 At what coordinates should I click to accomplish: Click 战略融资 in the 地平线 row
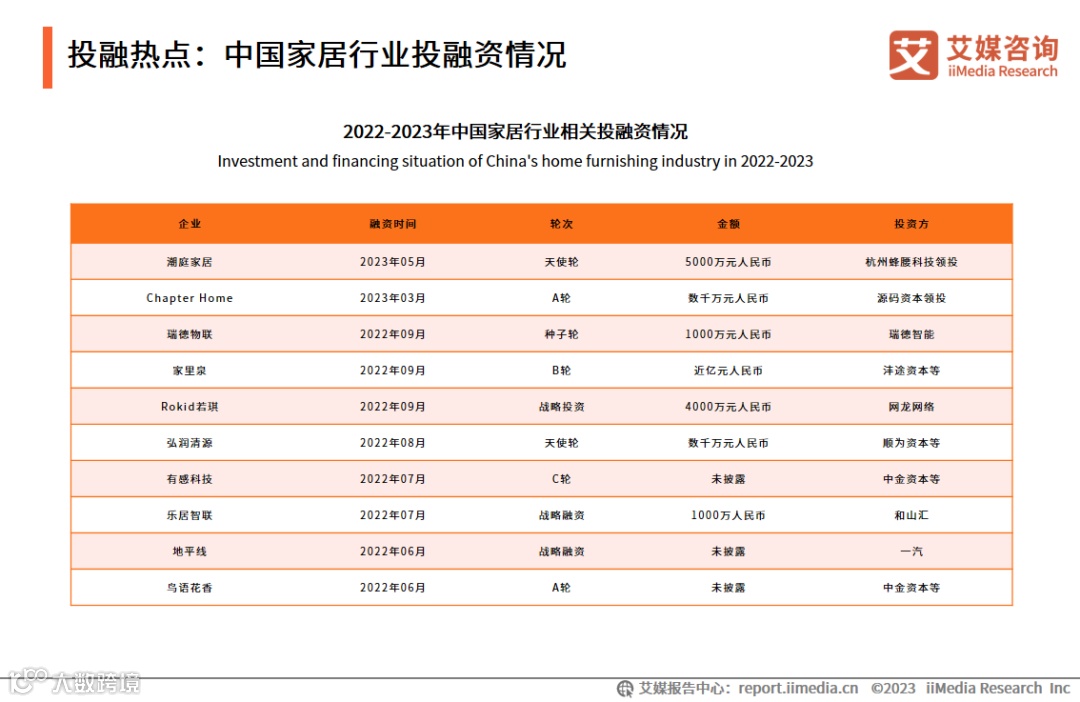(561, 551)
